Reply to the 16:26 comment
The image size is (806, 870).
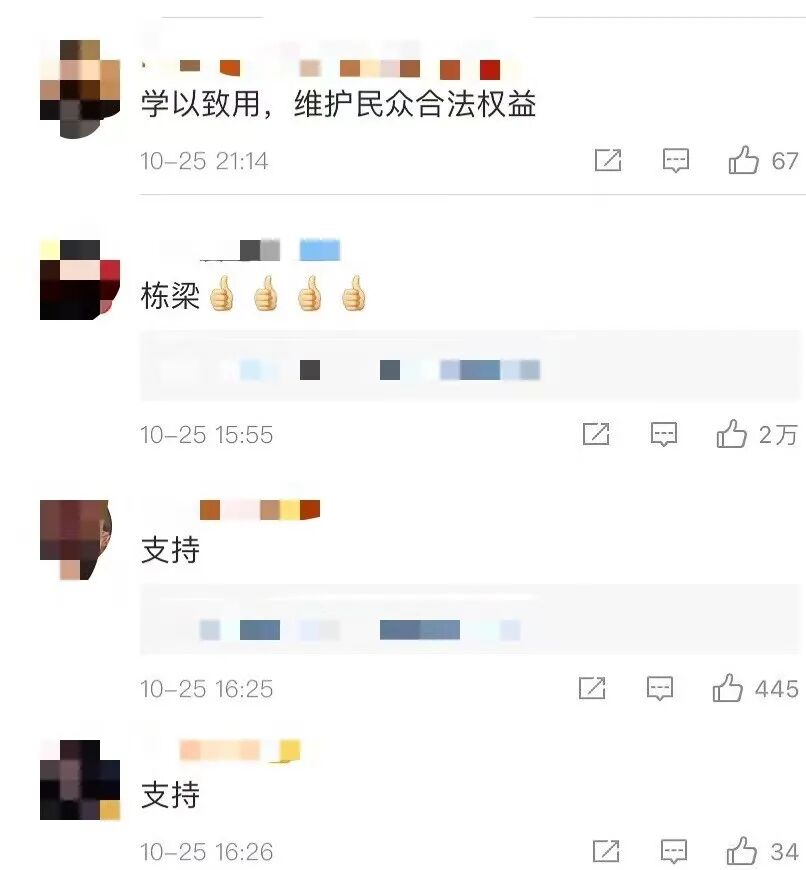(674, 851)
